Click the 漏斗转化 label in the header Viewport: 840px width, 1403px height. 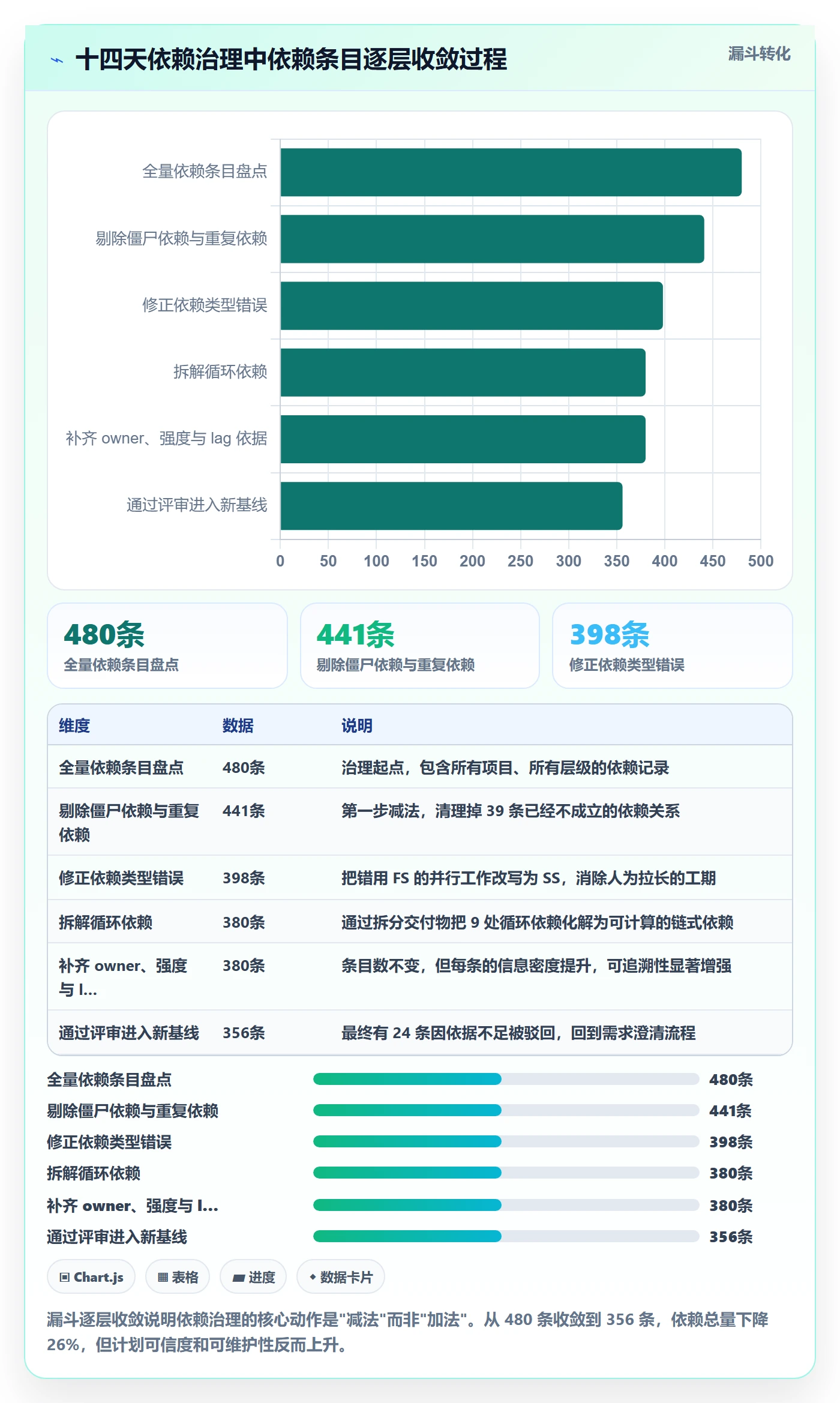coord(759,54)
